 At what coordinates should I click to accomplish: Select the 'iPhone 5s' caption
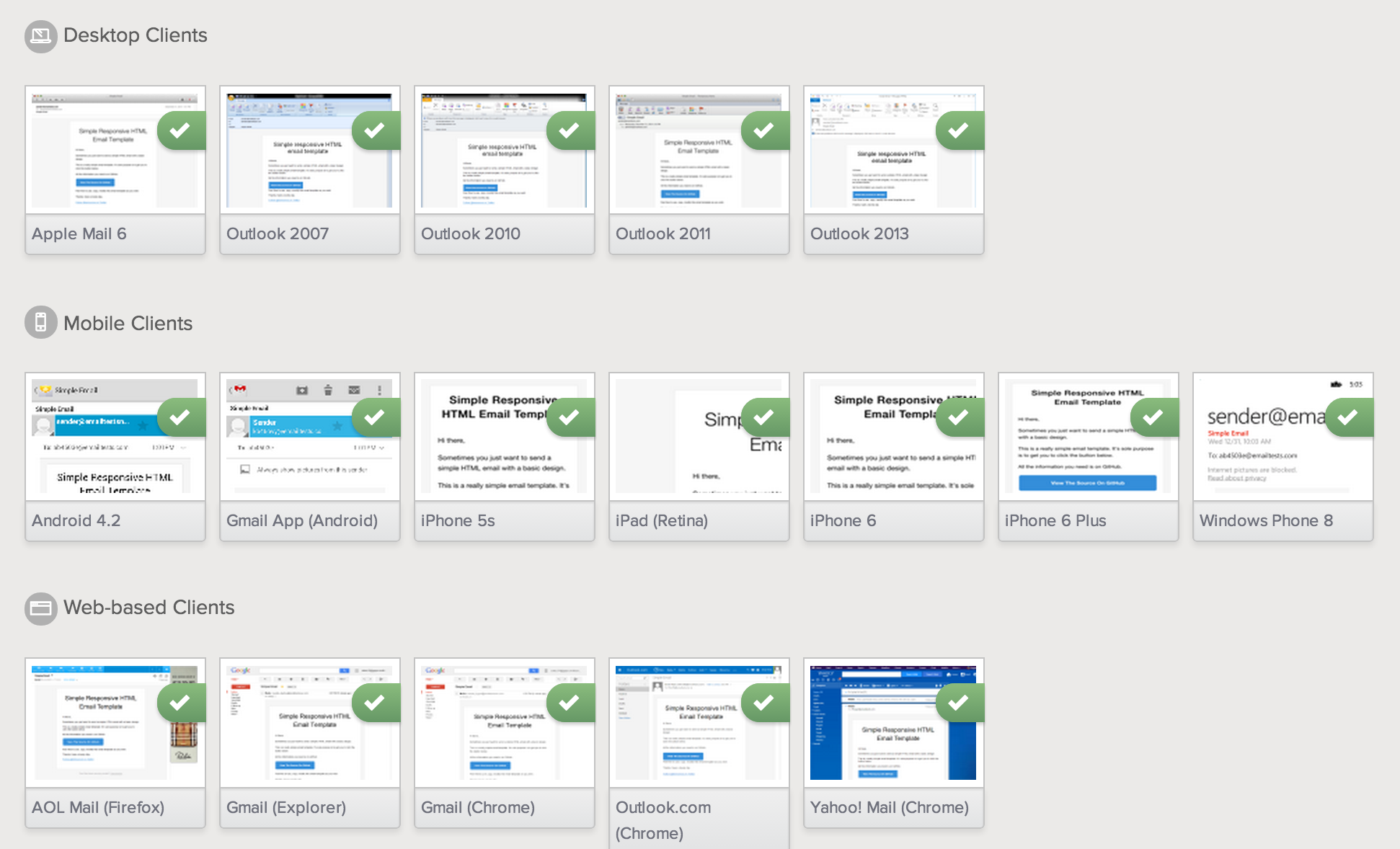(458, 520)
